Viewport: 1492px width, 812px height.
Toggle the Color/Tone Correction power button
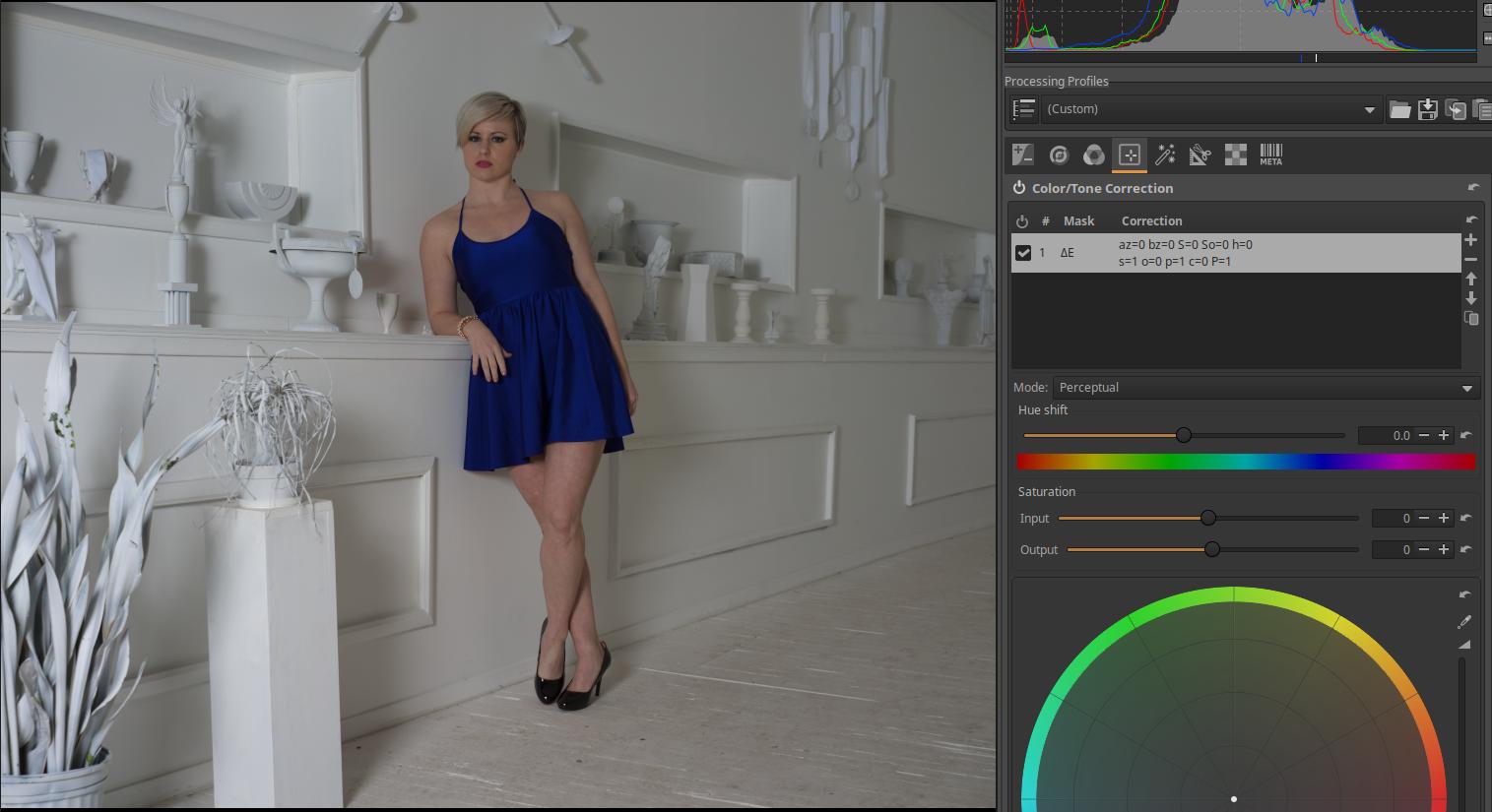1018,188
